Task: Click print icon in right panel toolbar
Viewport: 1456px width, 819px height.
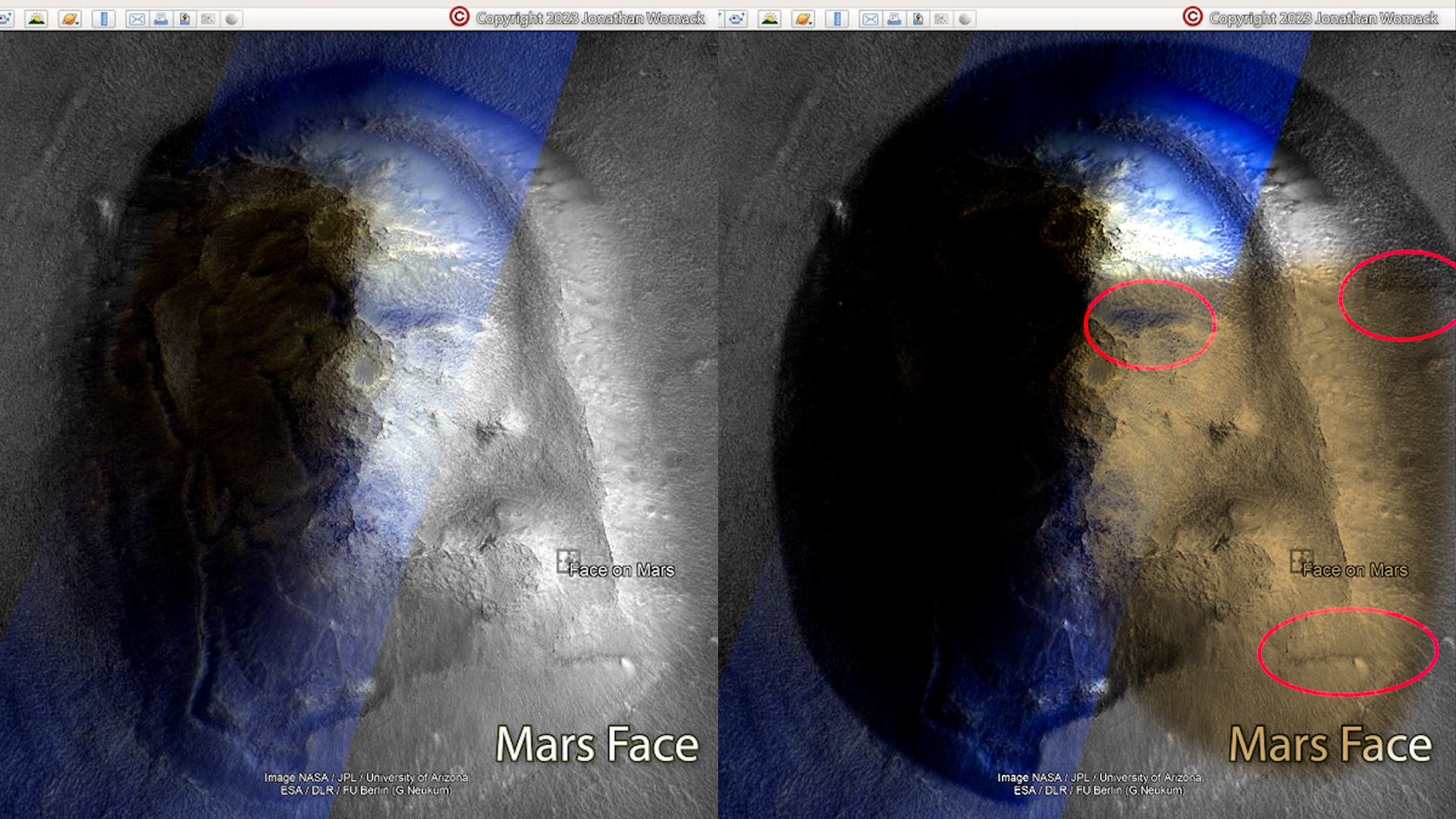Action: click(x=894, y=19)
